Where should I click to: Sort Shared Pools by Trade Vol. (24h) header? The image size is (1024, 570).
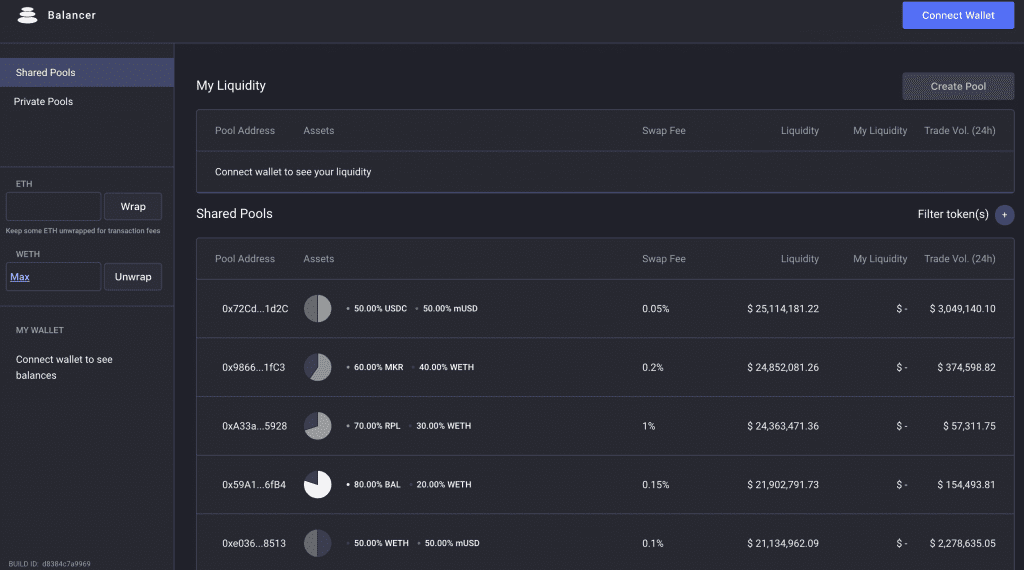(x=959, y=259)
